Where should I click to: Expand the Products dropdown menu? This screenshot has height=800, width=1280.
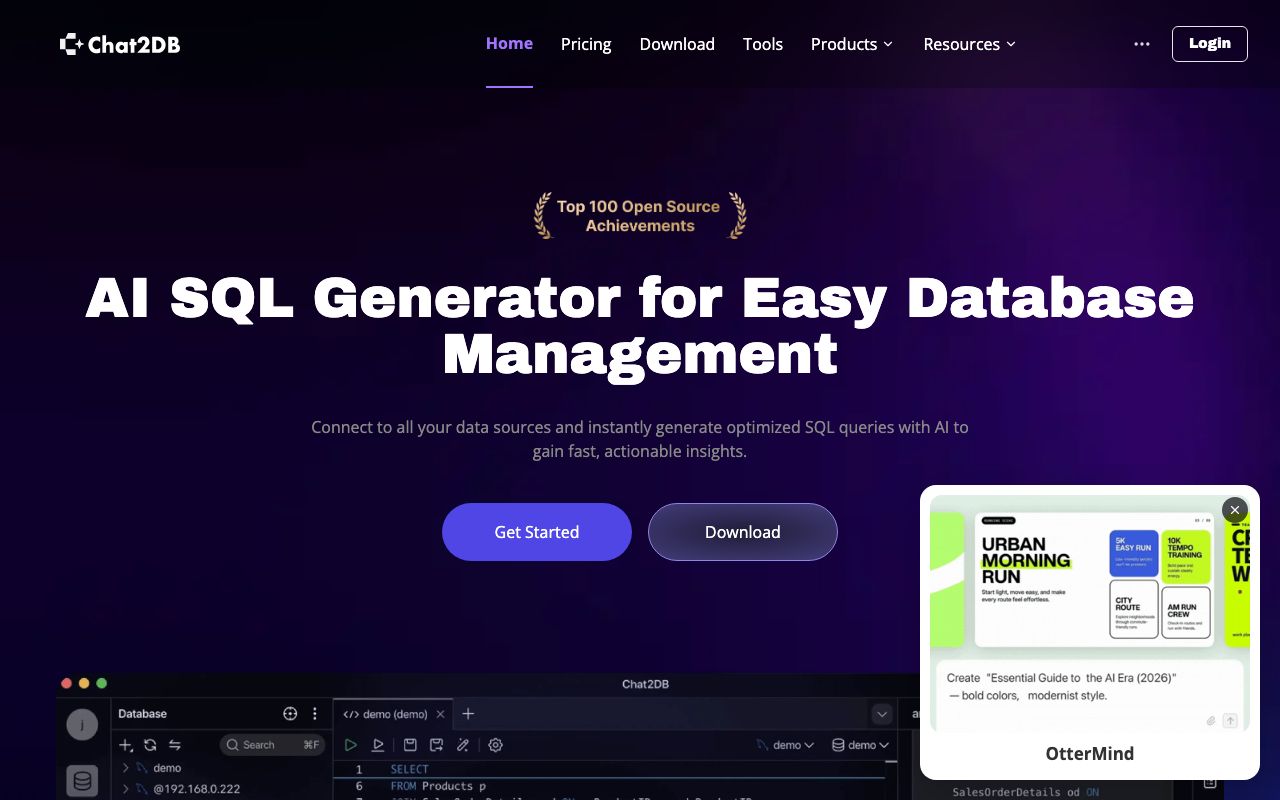pos(852,44)
